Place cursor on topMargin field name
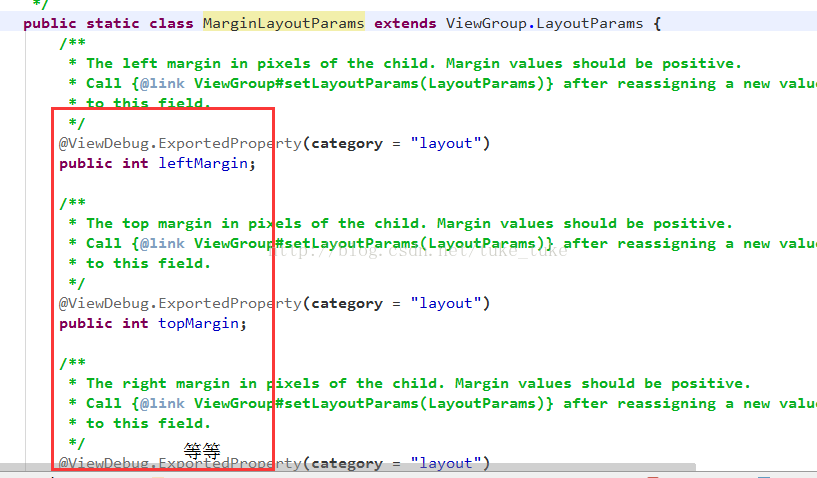This screenshot has height=478, width=817. pyautogui.click(x=199, y=324)
